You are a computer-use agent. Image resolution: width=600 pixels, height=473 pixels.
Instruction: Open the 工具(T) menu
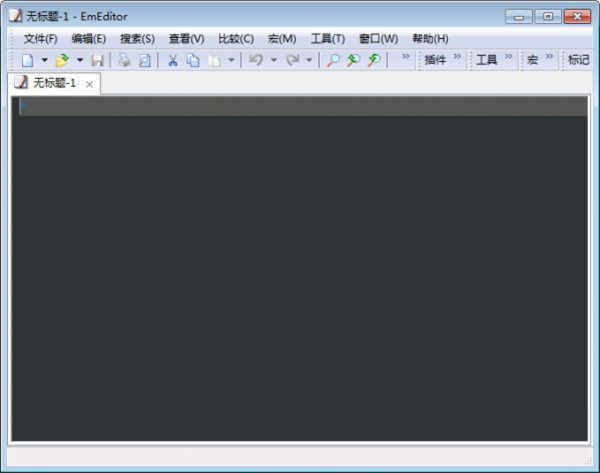click(x=328, y=39)
